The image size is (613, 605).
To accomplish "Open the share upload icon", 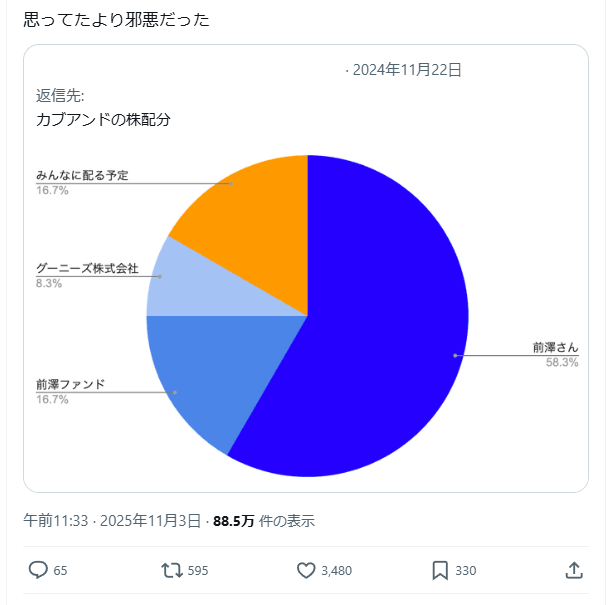I will (x=574, y=570).
